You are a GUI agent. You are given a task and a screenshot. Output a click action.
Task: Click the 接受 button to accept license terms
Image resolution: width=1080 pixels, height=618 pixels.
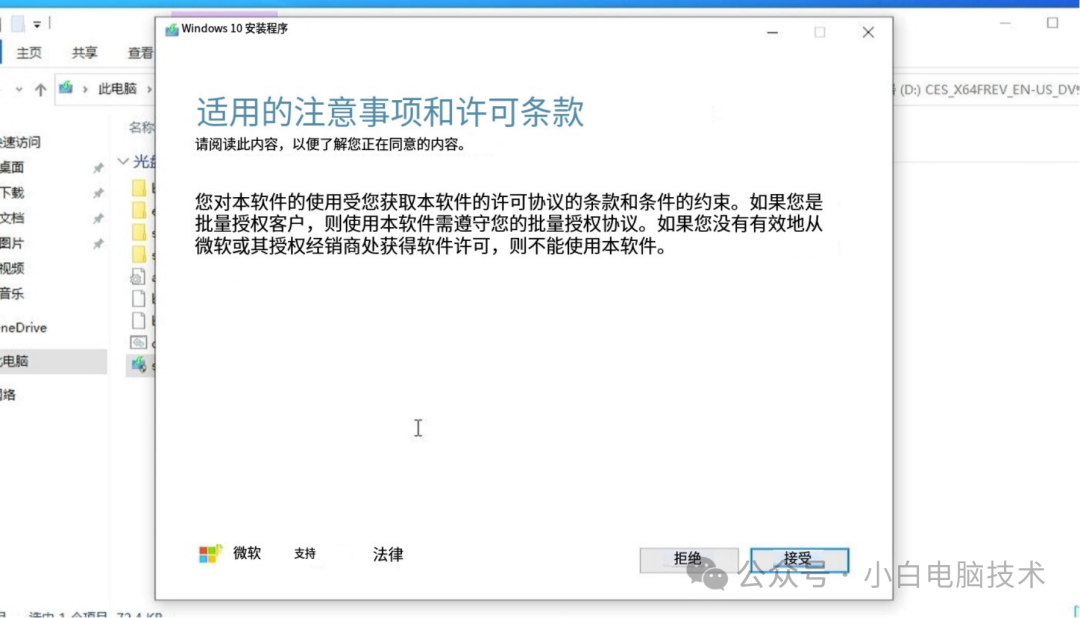pyautogui.click(x=799, y=560)
